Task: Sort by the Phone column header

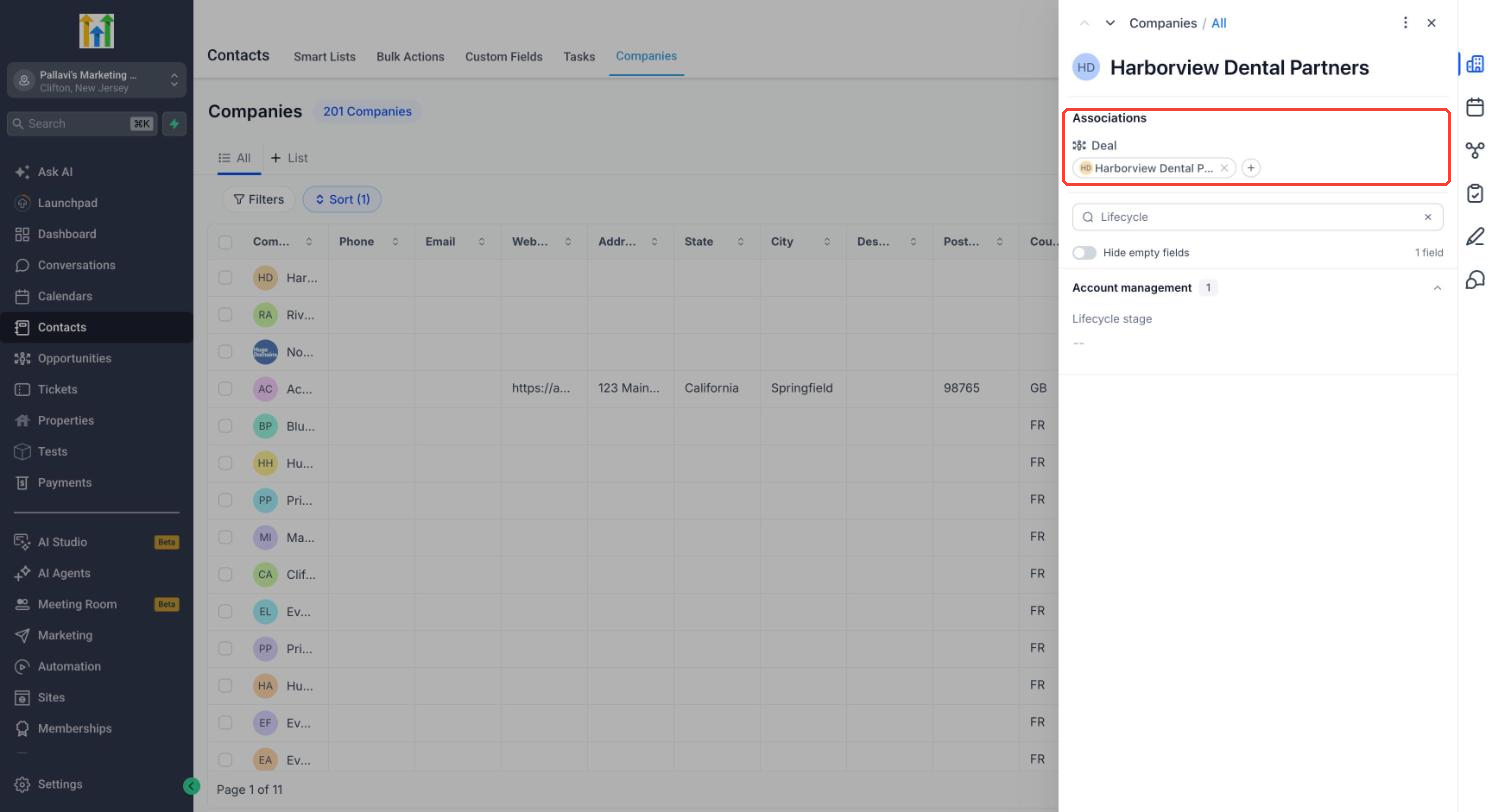Action: click(x=370, y=242)
